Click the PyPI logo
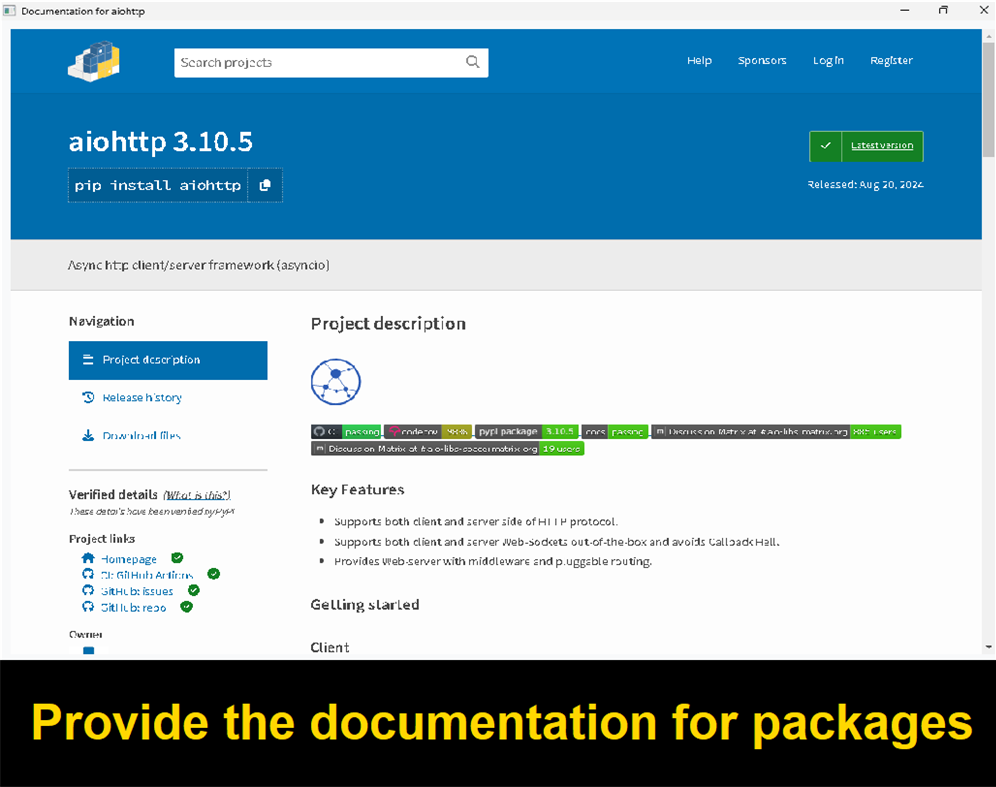 click(x=93, y=60)
